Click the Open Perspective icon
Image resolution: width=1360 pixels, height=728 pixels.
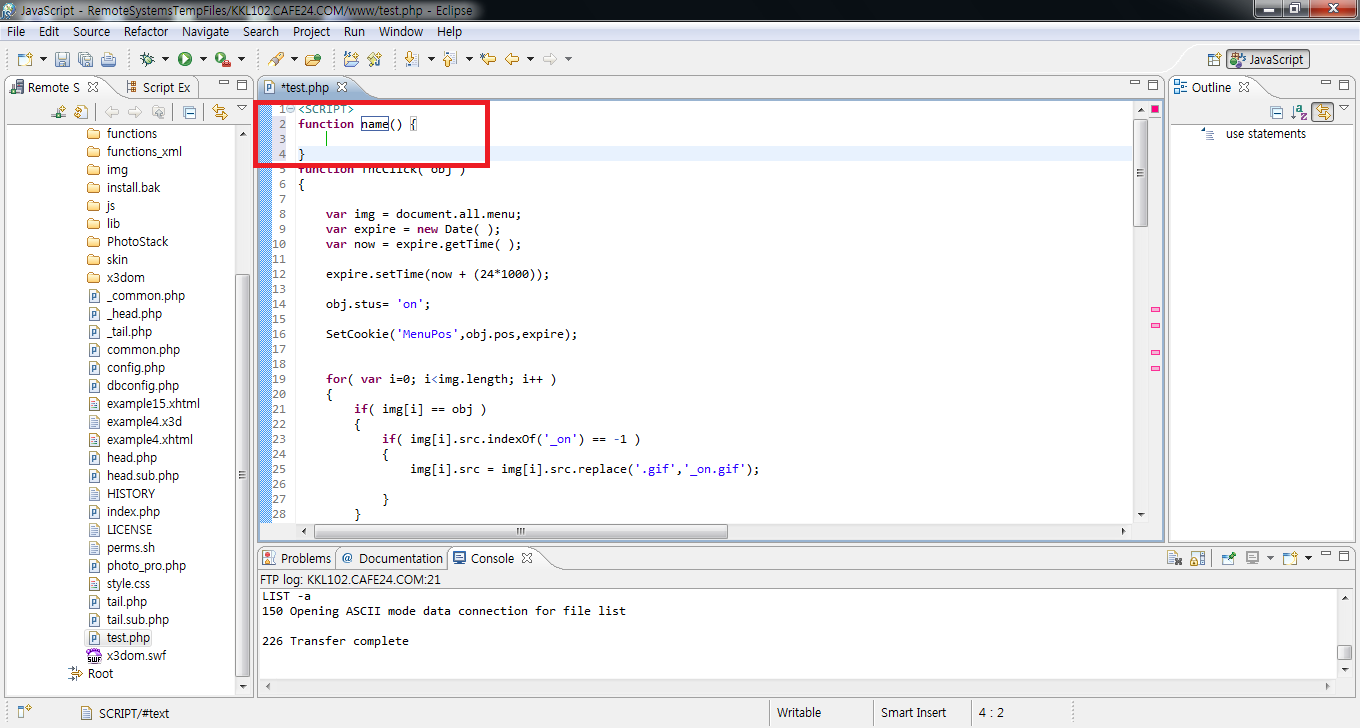click(x=1214, y=60)
